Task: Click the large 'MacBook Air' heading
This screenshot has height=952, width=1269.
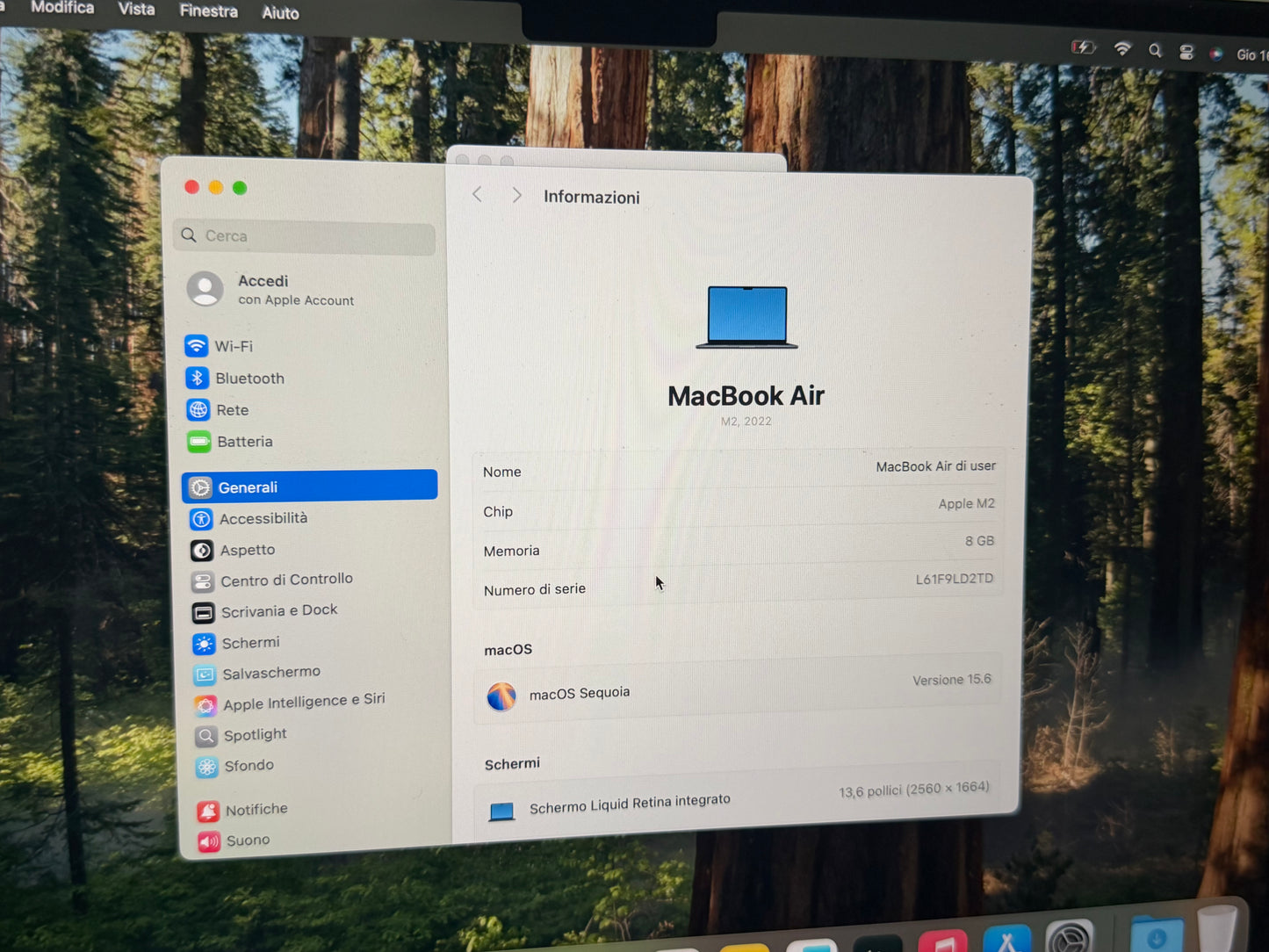Action: [746, 396]
